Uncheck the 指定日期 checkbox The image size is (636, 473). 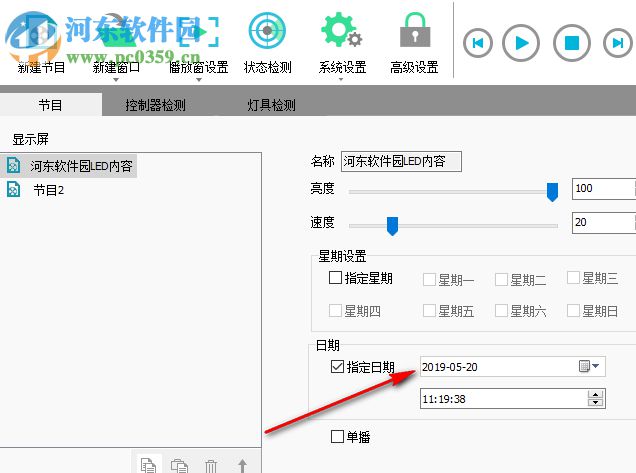pos(337,367)
